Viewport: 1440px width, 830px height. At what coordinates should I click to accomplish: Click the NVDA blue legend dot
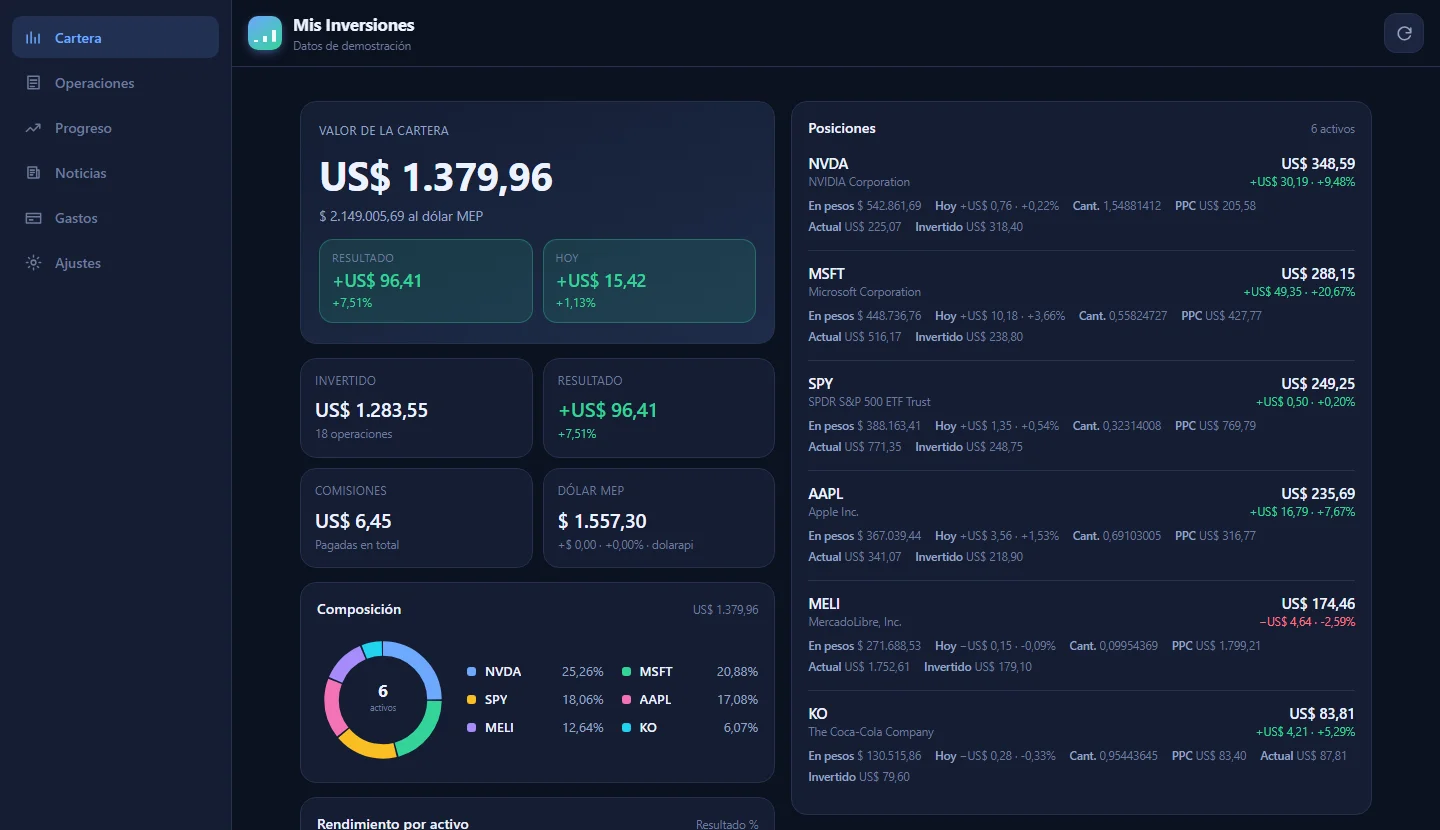472,672
